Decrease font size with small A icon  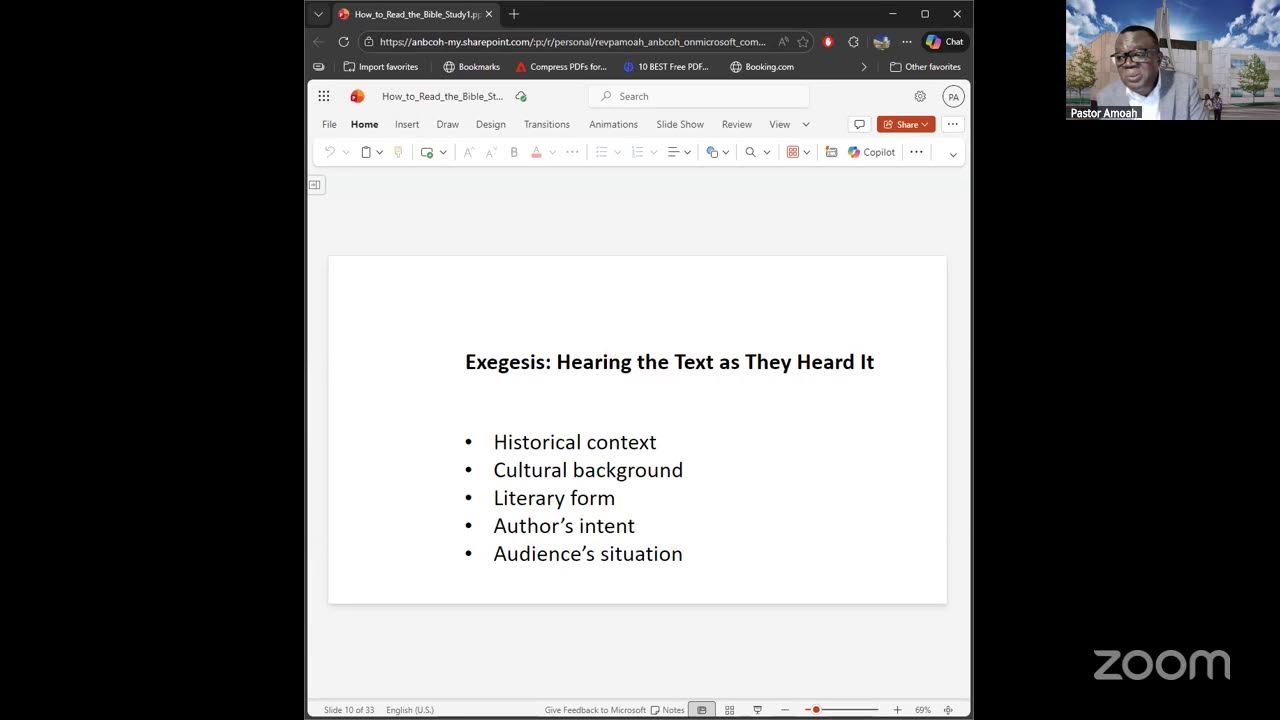coord(491,152)
